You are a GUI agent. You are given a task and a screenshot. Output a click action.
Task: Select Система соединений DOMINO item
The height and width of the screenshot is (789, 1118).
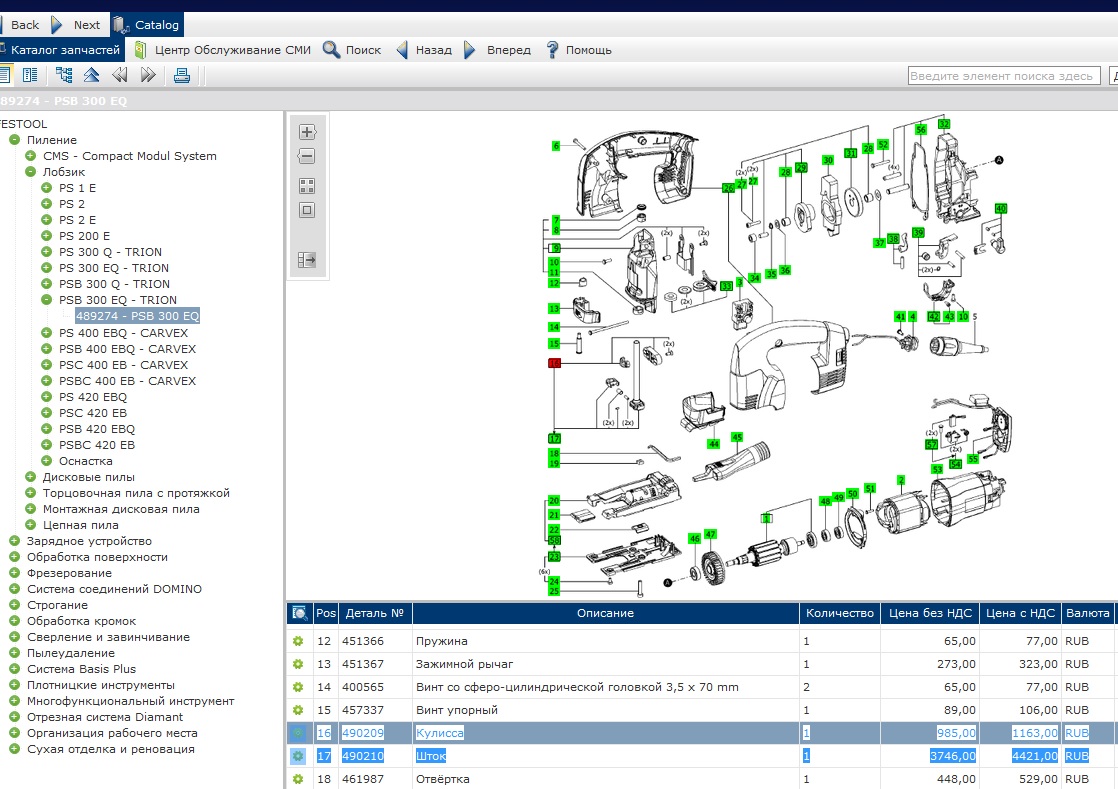(x=114, y=589)
